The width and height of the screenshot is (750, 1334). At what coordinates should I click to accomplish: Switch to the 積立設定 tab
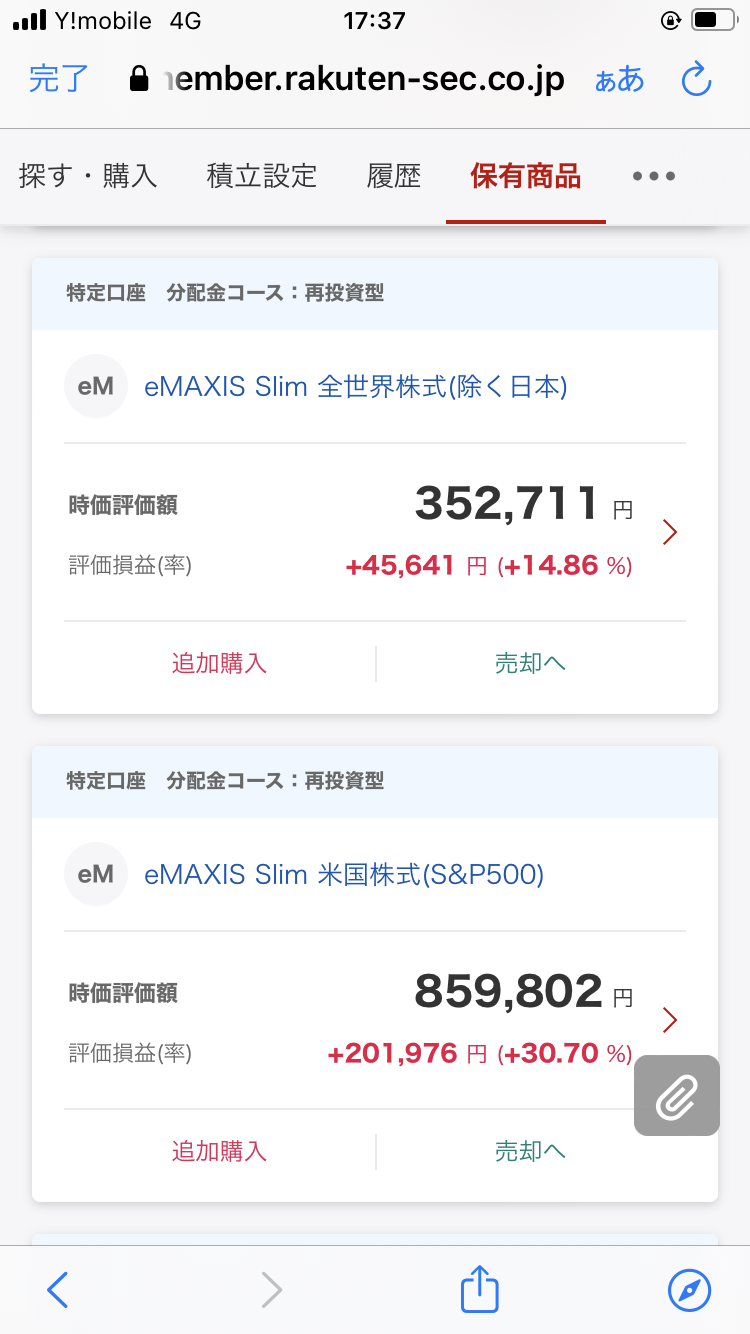[262, 177]
